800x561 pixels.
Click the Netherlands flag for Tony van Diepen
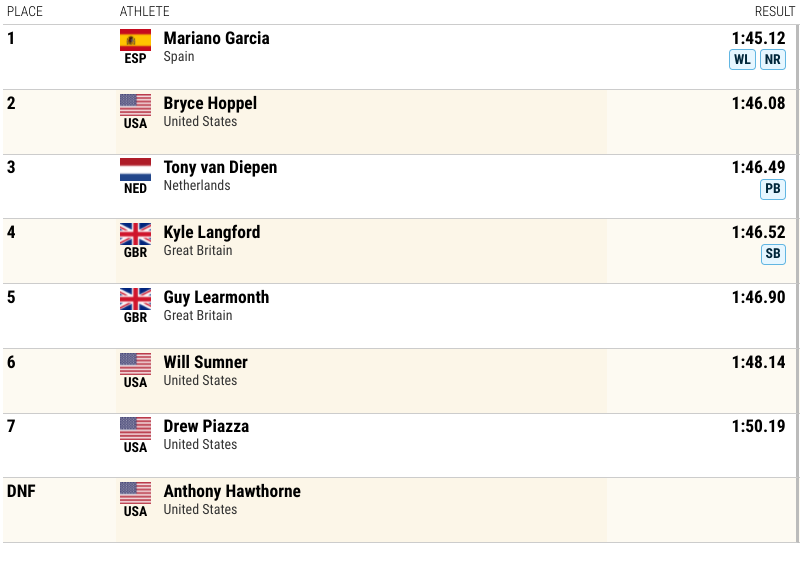[x=135, y=170]
